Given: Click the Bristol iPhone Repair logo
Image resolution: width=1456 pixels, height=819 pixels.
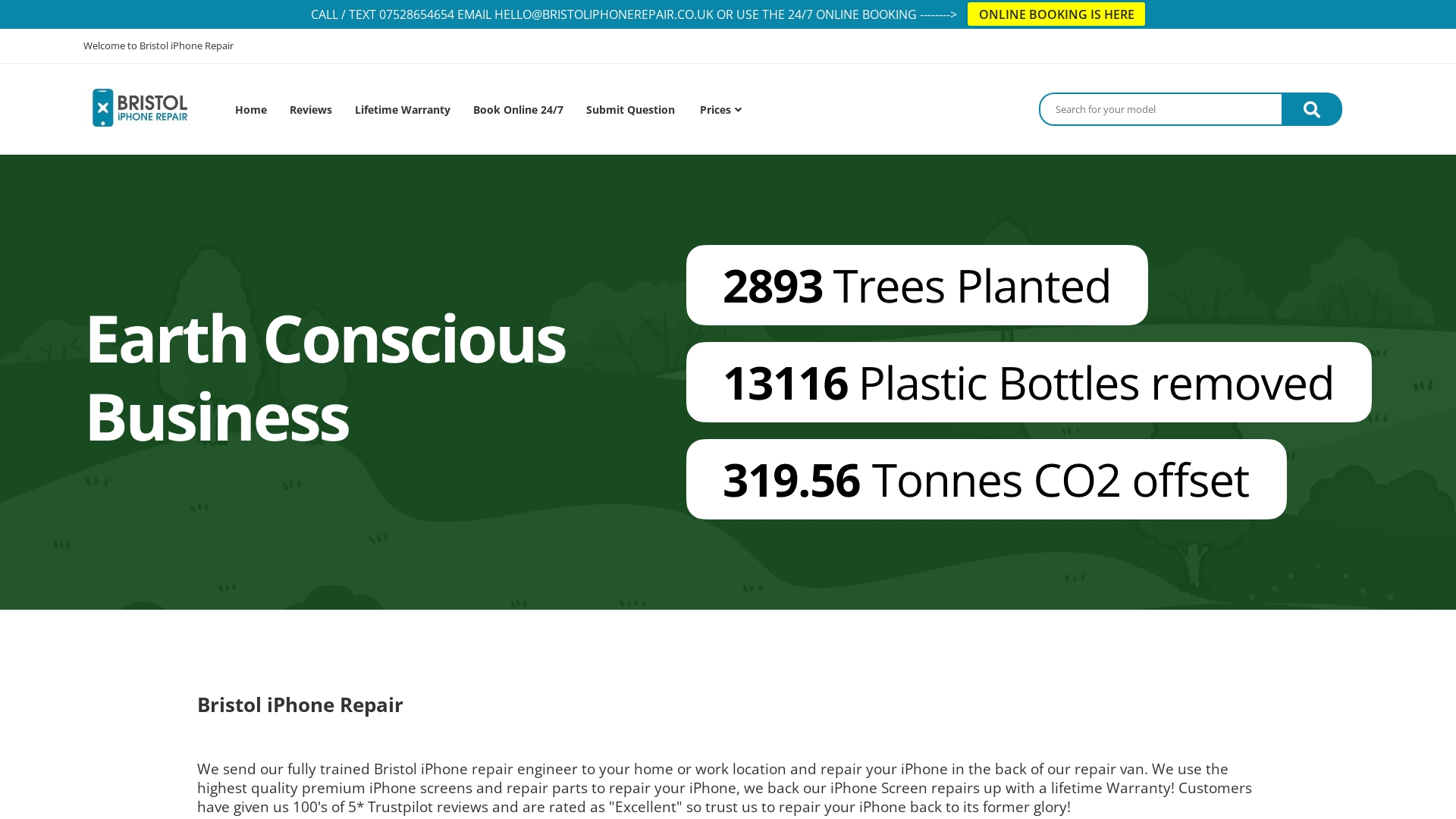Looking at the screenshot, I should [x=140, y=108].
